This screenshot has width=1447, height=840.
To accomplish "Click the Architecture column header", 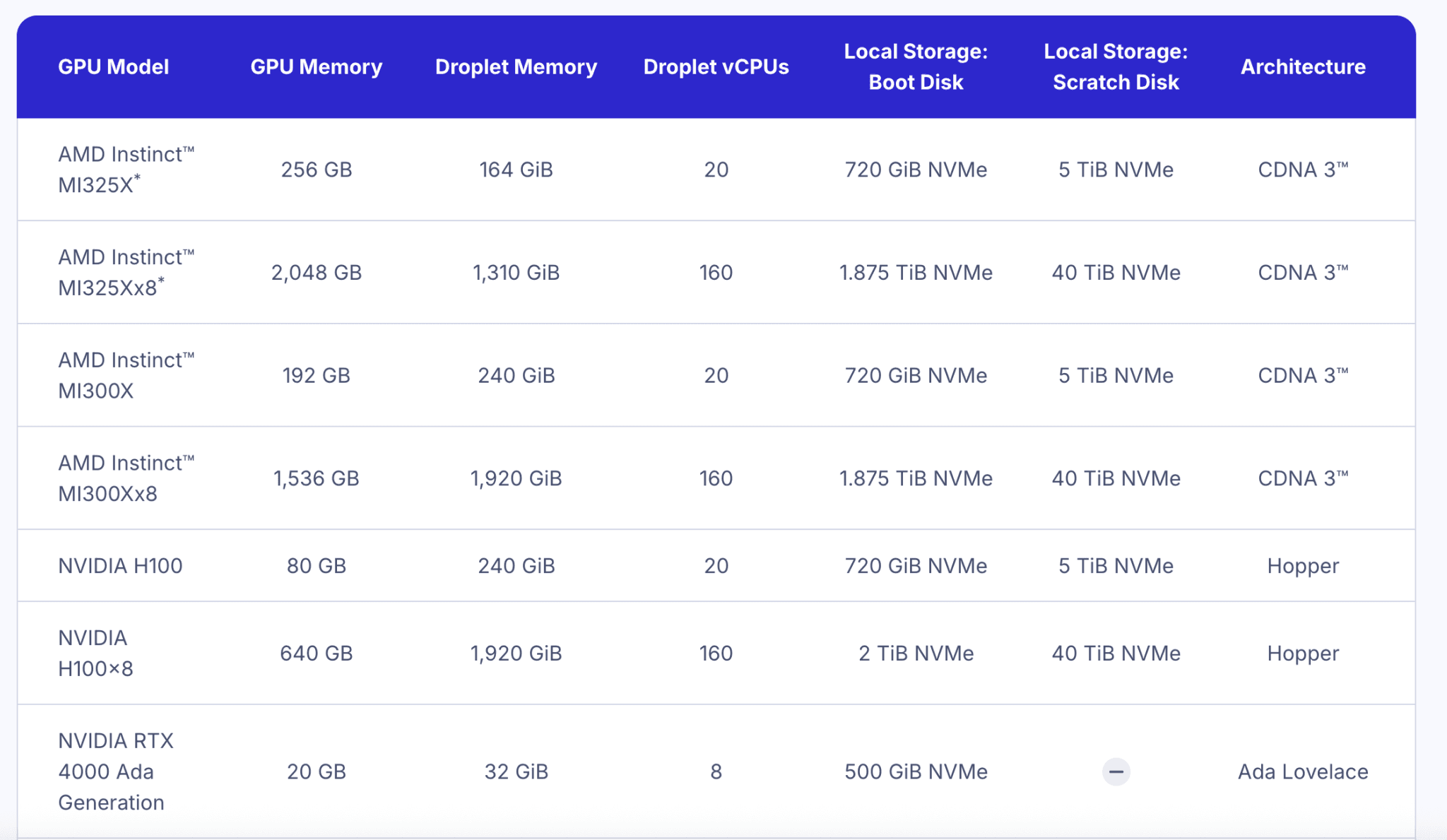I will coord(1303,67).
